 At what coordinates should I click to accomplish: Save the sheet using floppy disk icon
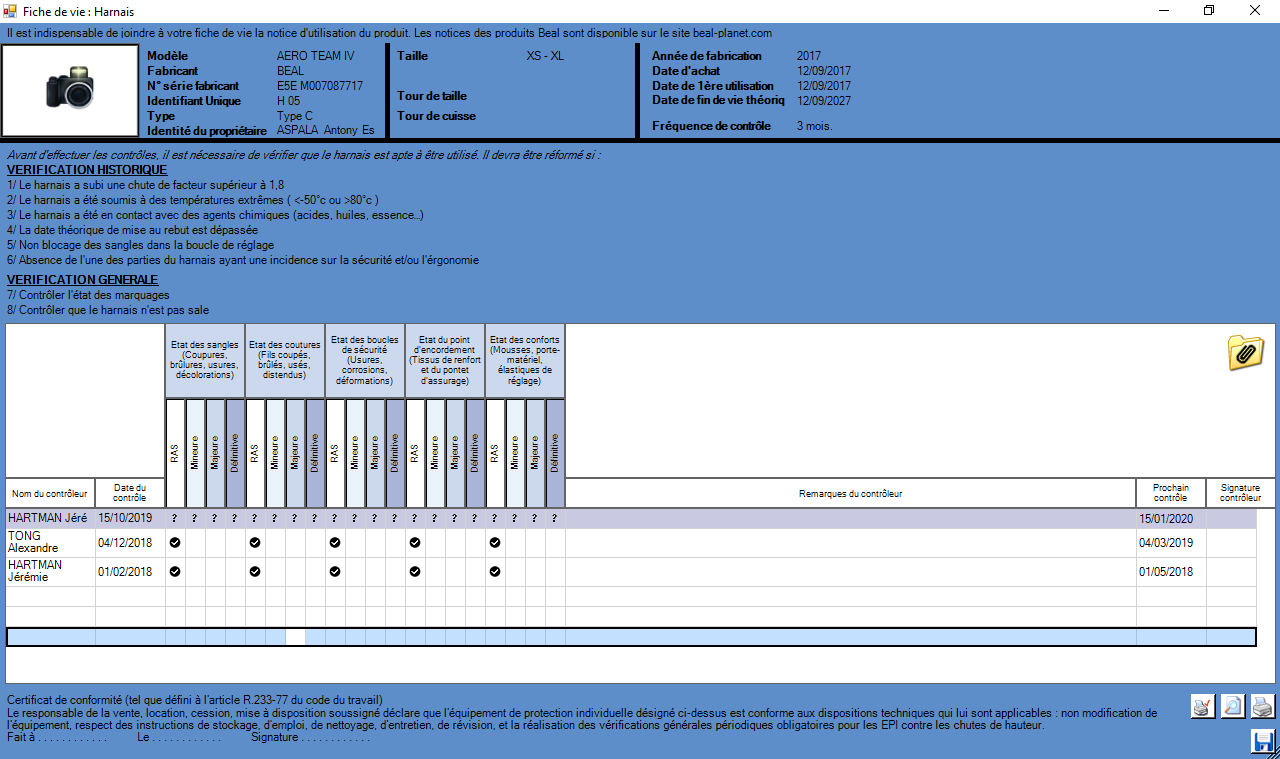pyautogui.click(x=1263, y=741)
